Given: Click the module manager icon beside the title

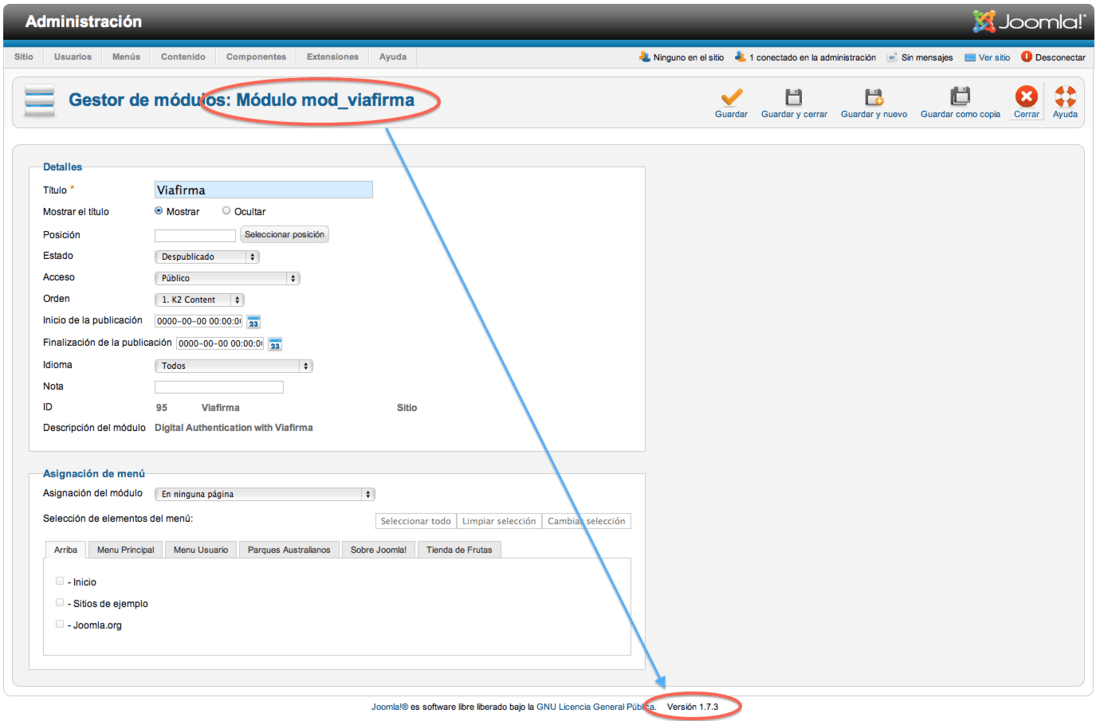Looking at the screenshot, I should (39, 100).
